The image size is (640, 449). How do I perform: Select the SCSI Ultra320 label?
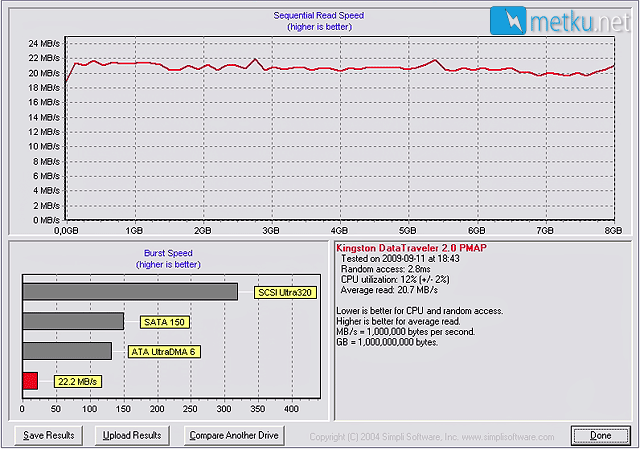click(285, 293)
